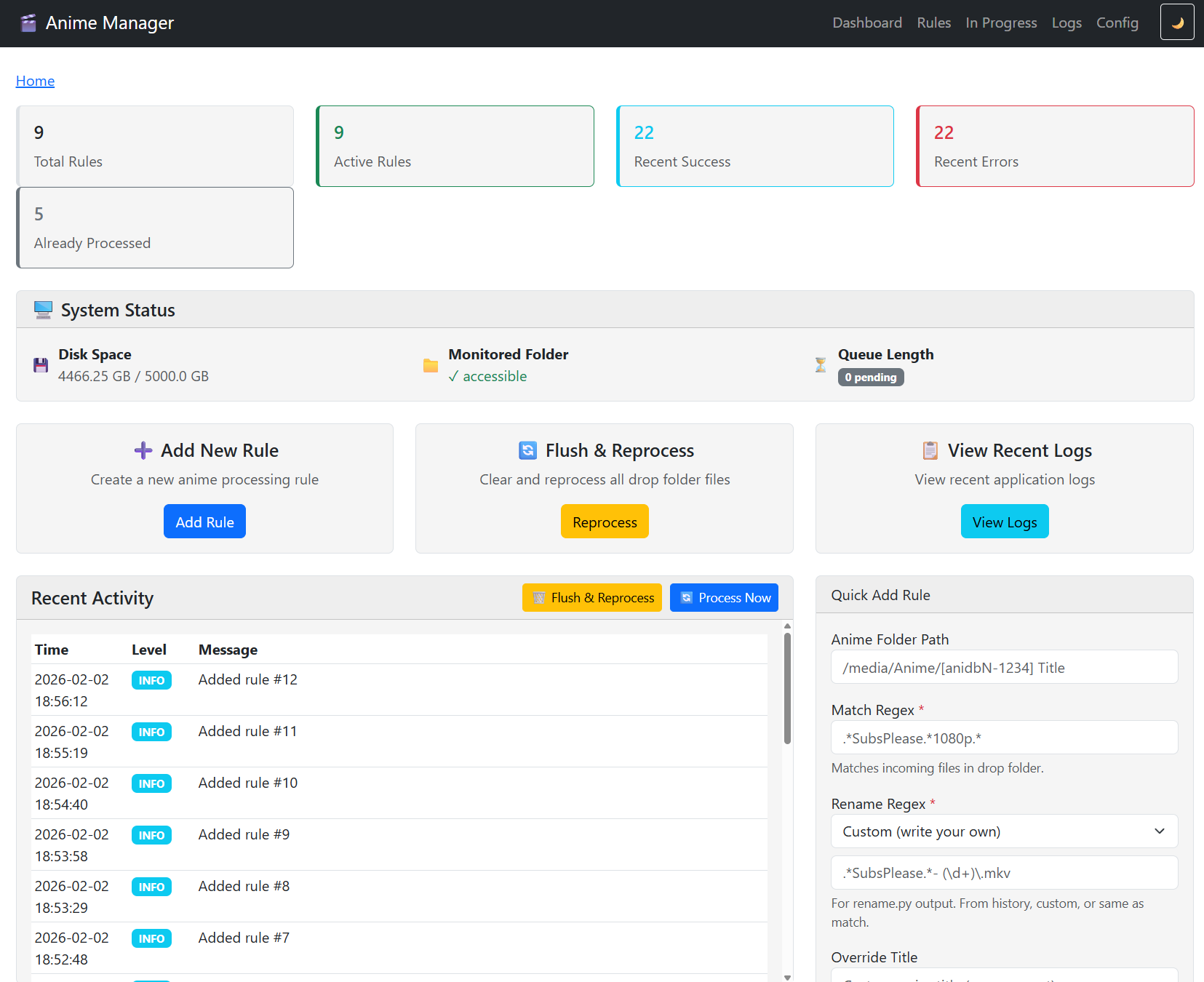This screenshot has width=1204, height=982.
Task: Click the Queue Length hourglass icon
Action: pyautogui.click(x=821, y=365)
